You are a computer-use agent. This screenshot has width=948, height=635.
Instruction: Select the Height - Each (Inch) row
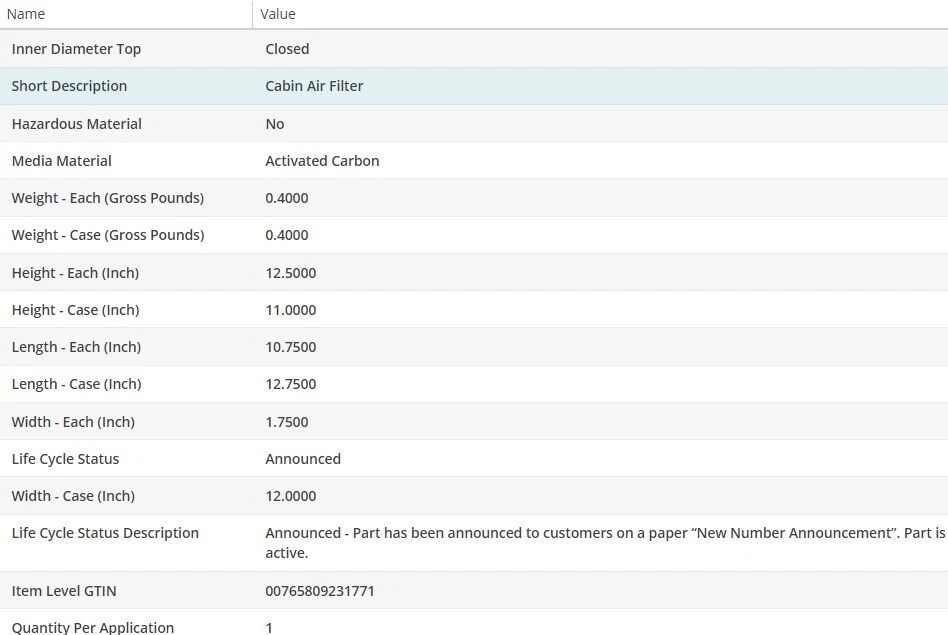75,273
